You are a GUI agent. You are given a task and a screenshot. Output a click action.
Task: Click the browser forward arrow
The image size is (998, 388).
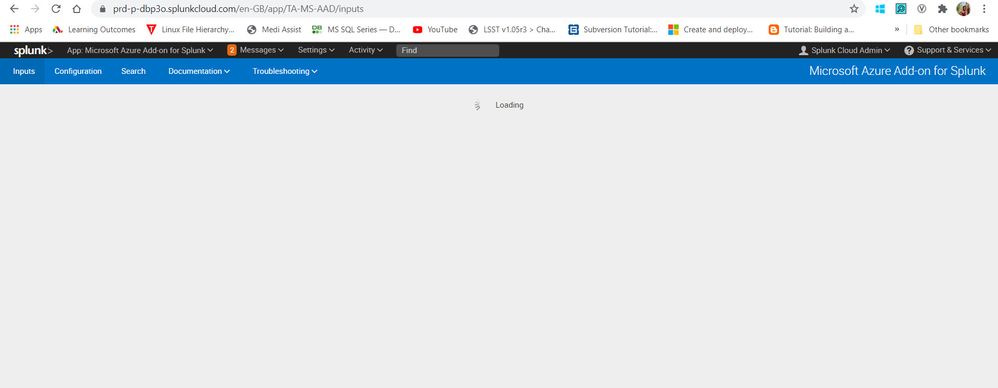35,9
